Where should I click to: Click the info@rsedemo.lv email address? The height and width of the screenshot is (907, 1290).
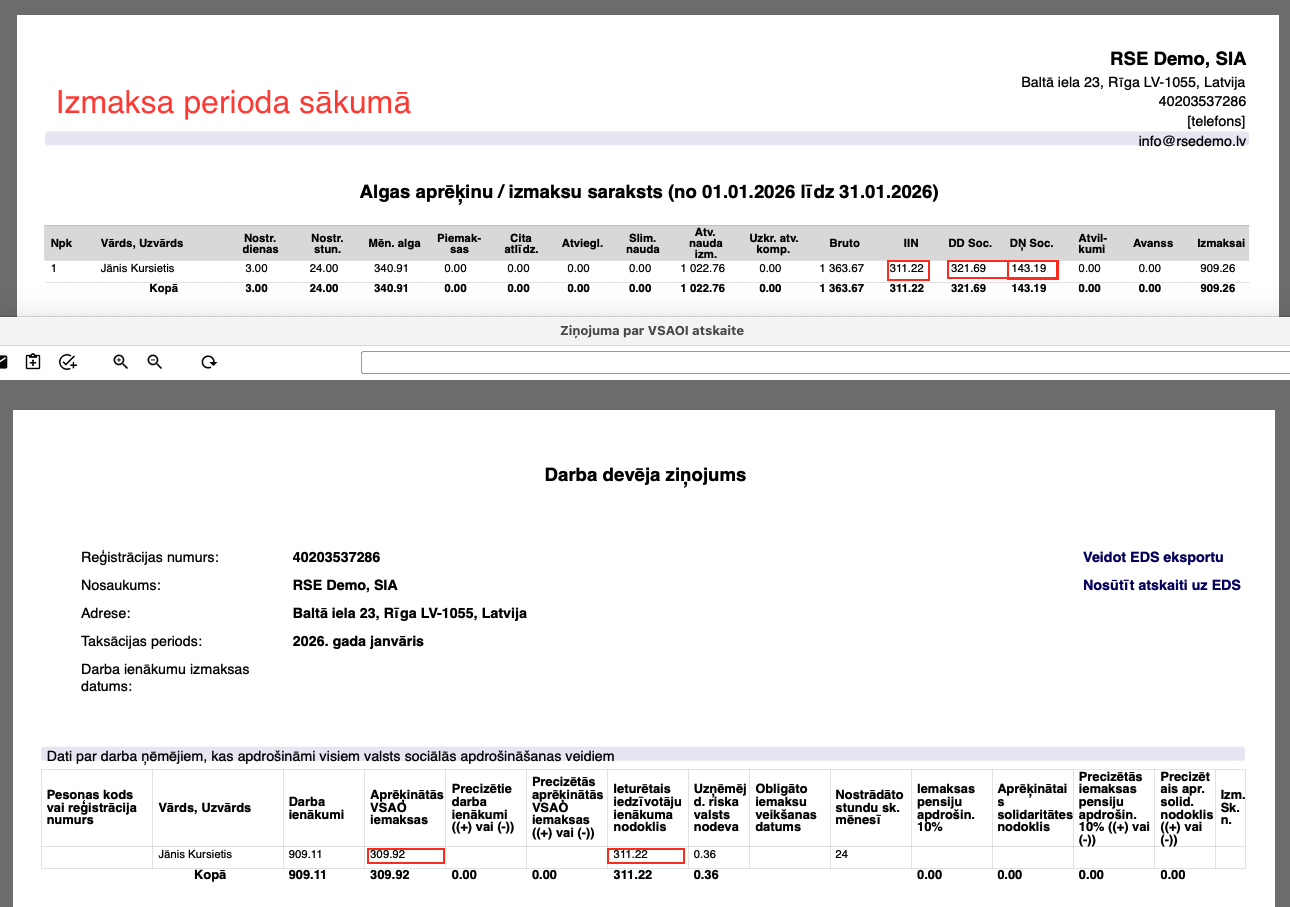pyautogui.click(x=1192, y=141)
